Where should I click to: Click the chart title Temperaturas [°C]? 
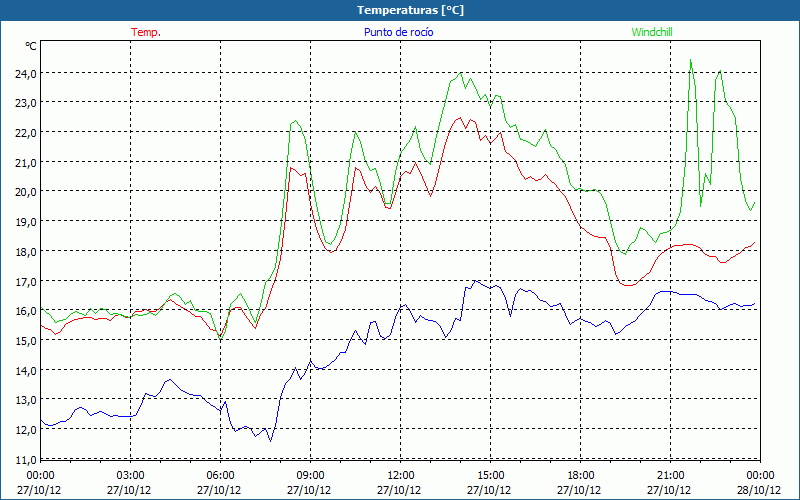coord(410,10)
